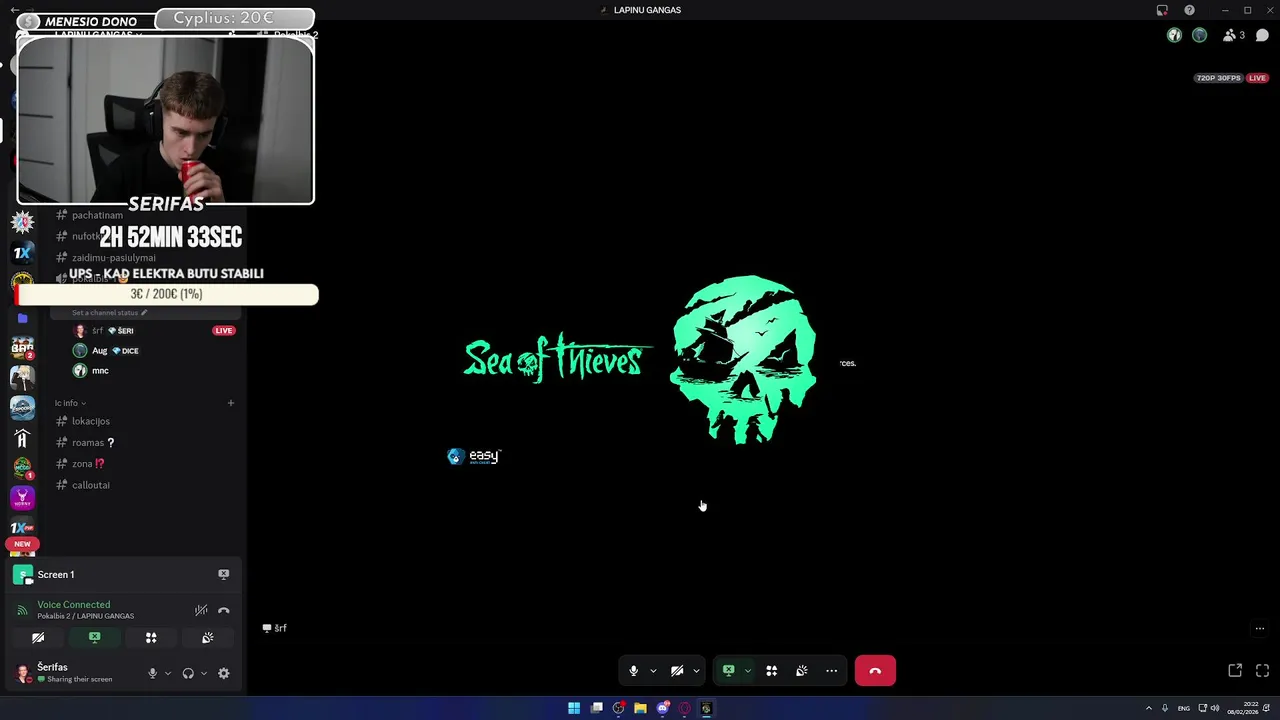1280x720 pixels.
Task: Enter fullscreen stream view
Action: (x=1262, y=670)
